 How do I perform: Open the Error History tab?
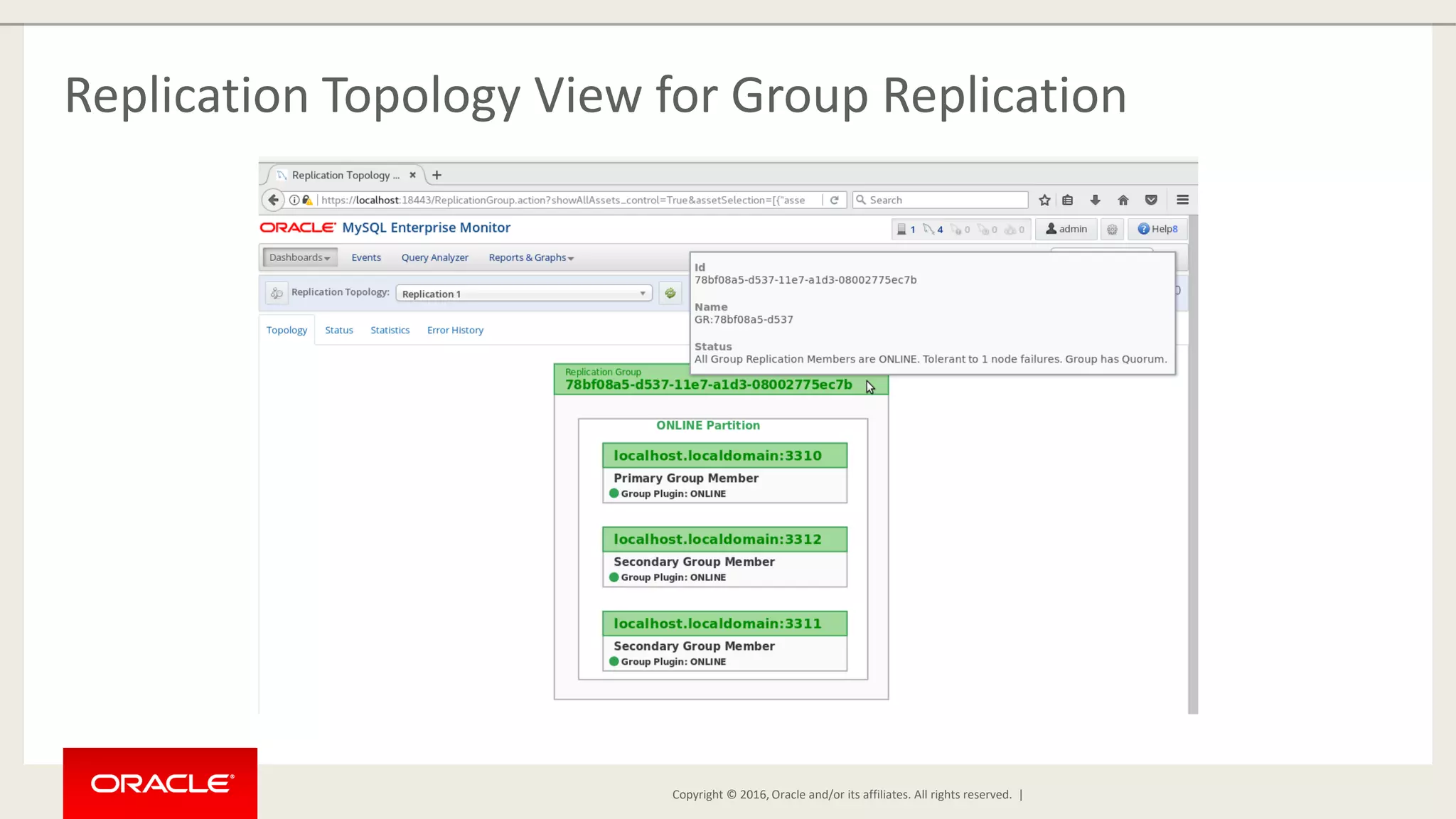[455, 330]
